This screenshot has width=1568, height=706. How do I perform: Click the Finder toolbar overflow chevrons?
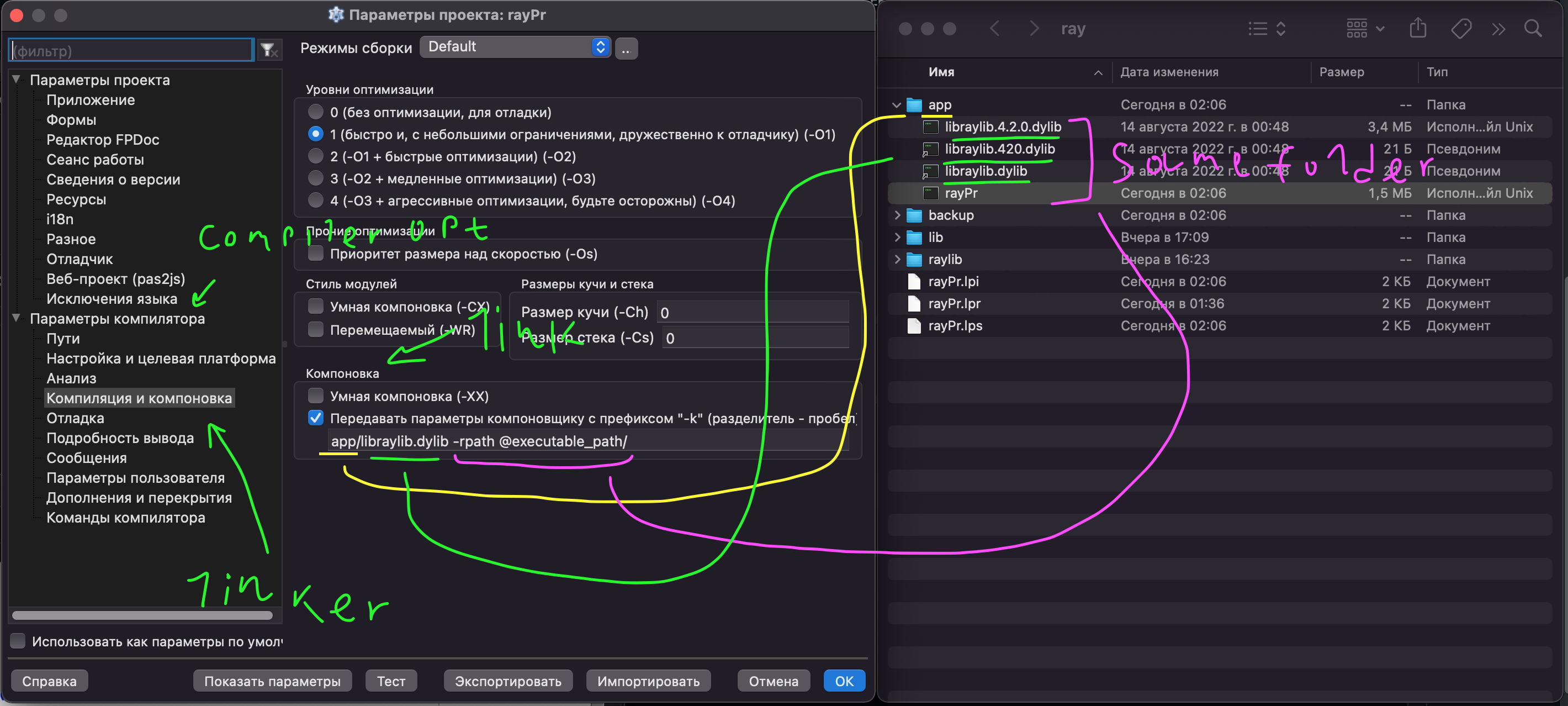[x=1498, y=29]
